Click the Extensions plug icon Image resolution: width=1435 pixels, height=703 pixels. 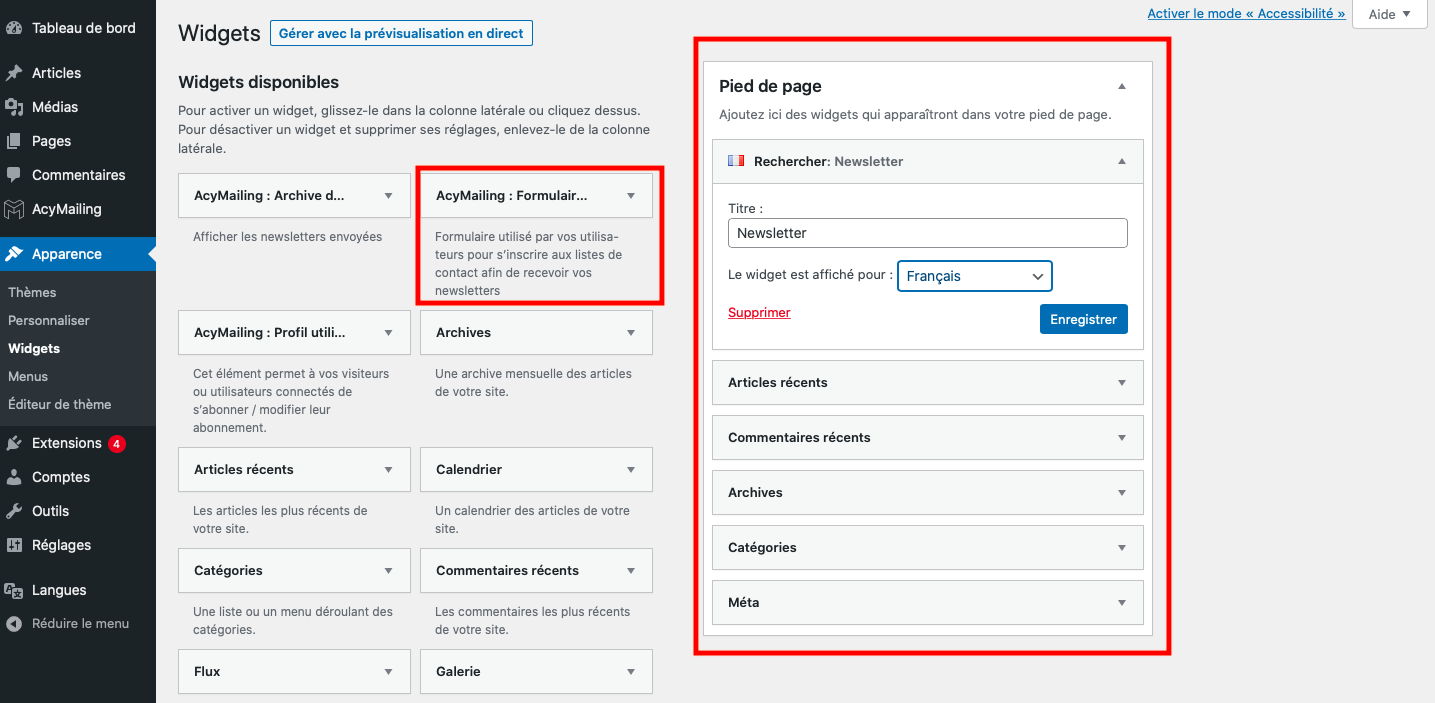pyautogui.click(x=14, y=443)
